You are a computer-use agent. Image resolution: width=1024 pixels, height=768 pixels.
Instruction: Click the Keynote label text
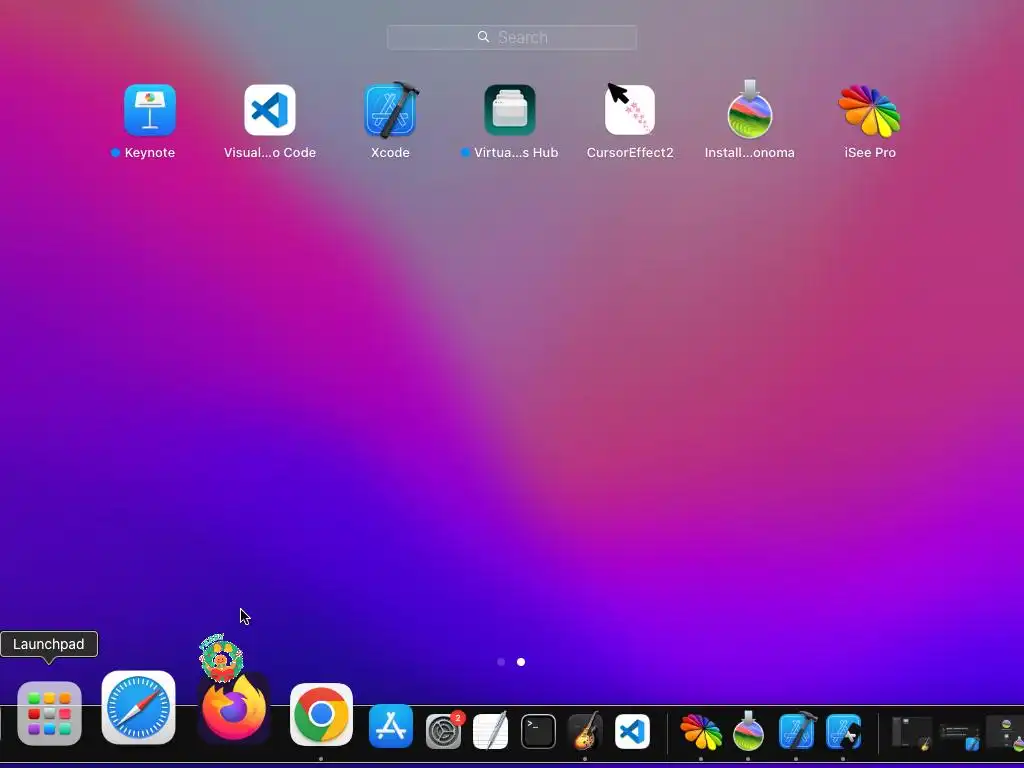(x=150, y=152)
